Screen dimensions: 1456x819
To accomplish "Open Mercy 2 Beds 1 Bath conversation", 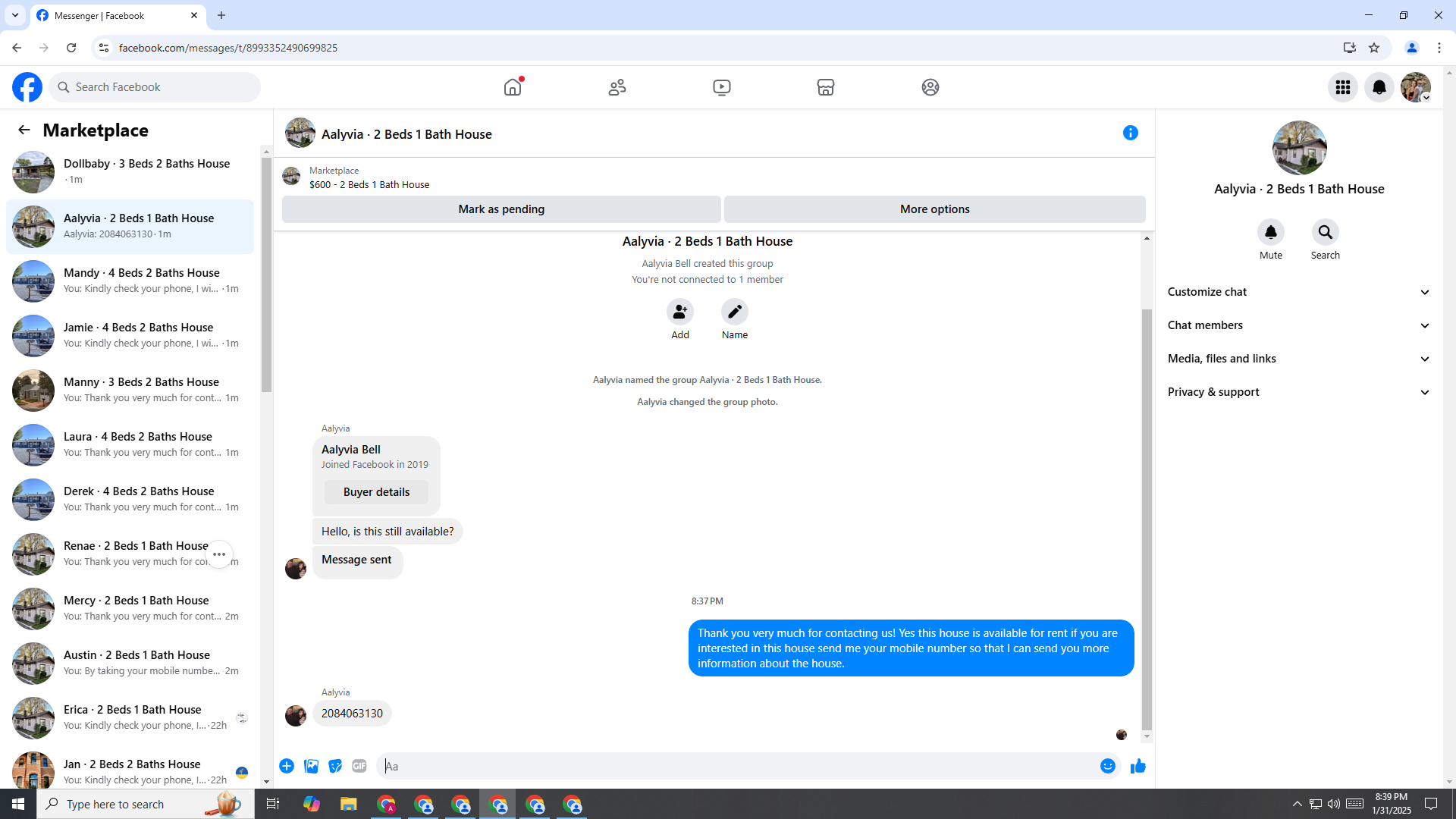I will [130, 608].
